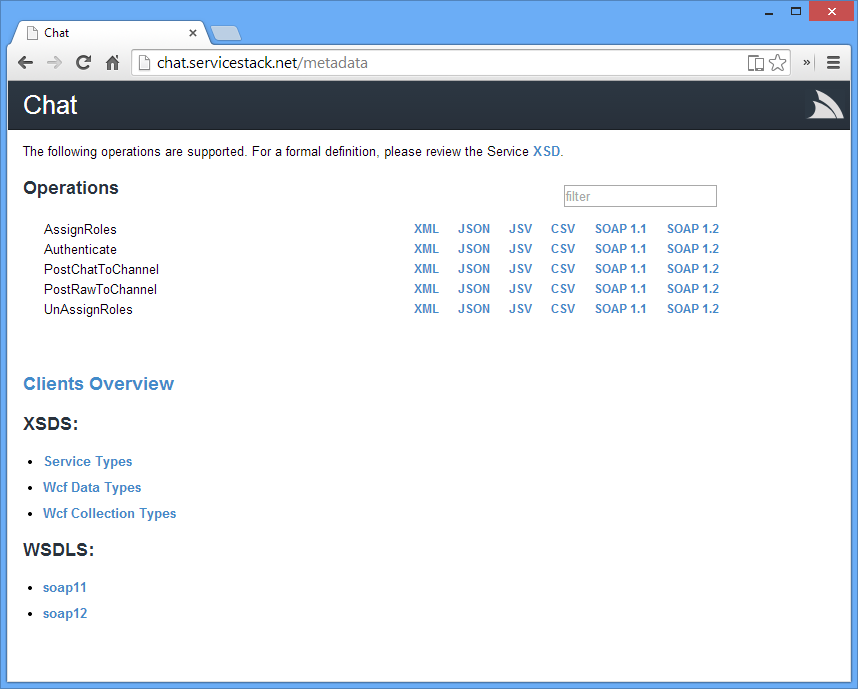Open the home page via house icon

click(x=112, y=63)
